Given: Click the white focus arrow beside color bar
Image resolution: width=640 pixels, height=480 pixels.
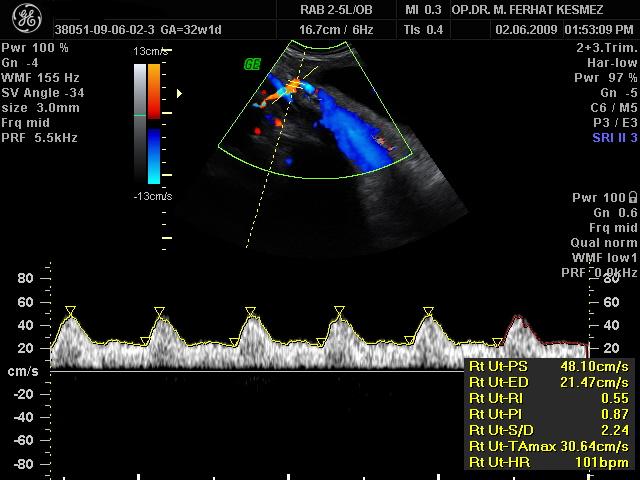Looking at the screenshot, I should tap(180, 94).
